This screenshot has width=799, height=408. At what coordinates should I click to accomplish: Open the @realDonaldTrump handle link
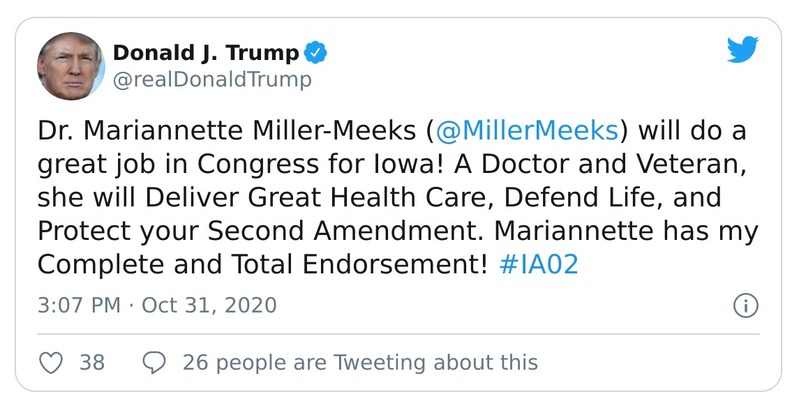tap(212, 79)
